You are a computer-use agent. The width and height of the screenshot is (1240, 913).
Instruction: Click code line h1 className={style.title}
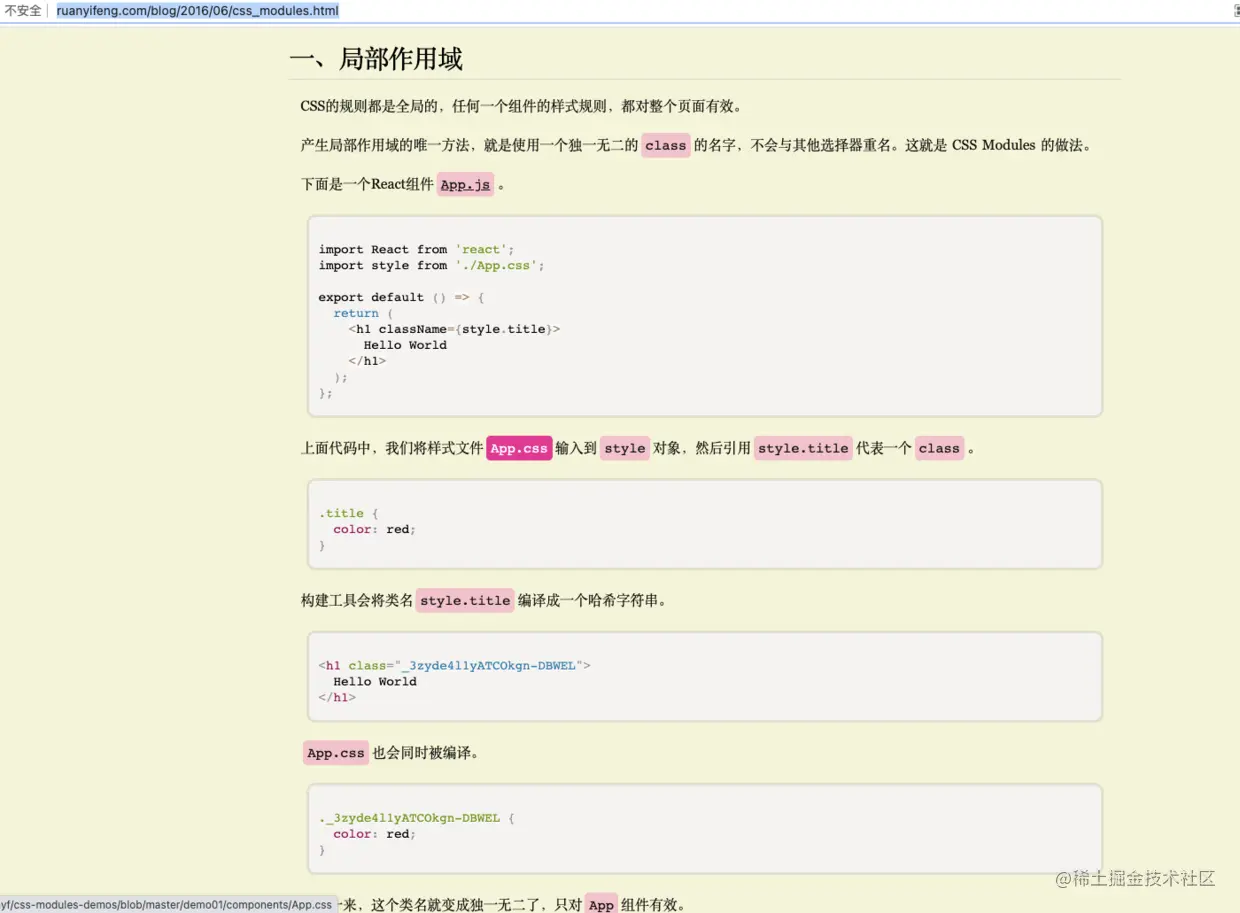click(x=454, y=330)
